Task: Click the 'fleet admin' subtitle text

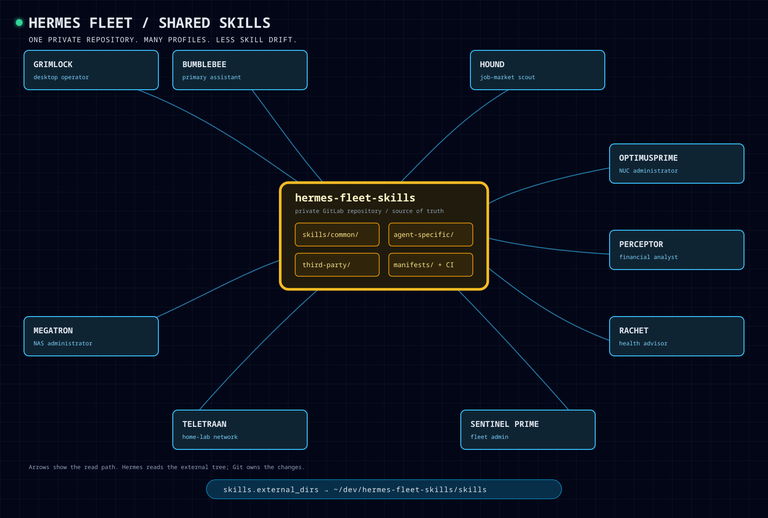Action: (x=489, y=437)
